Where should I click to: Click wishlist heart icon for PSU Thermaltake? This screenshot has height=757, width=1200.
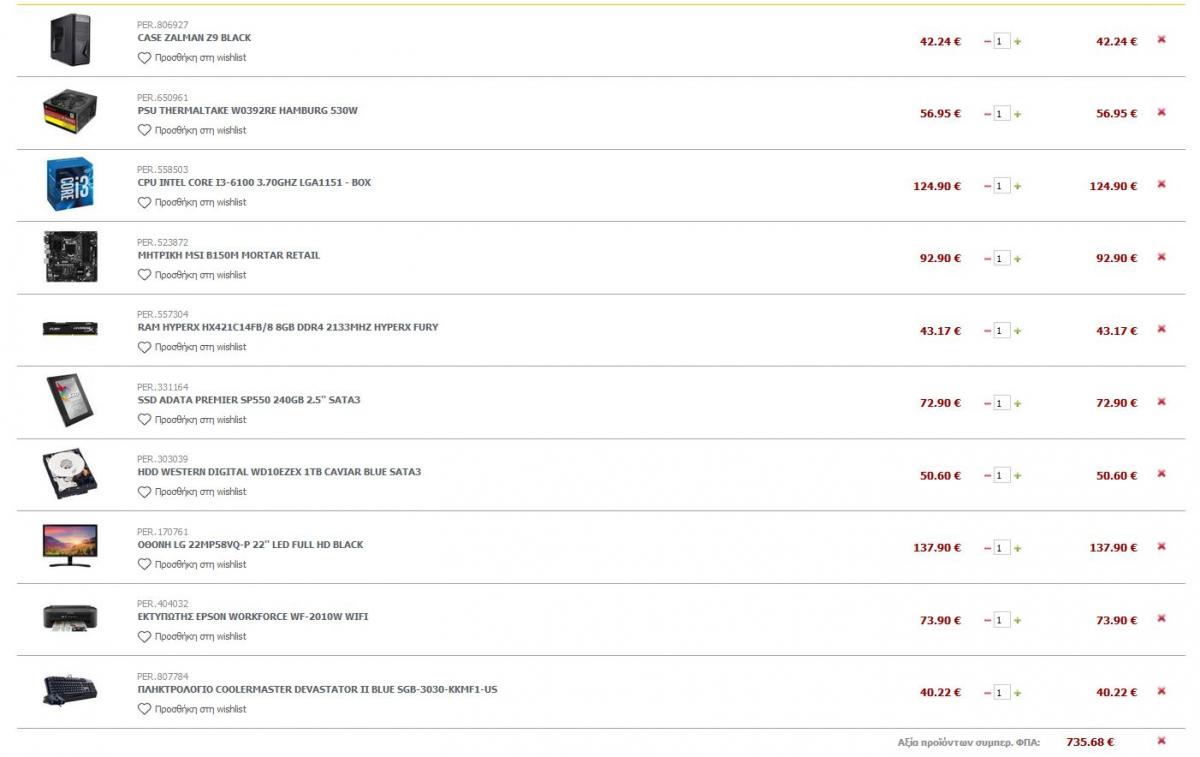pyautogui.click(x=144, y=130)
